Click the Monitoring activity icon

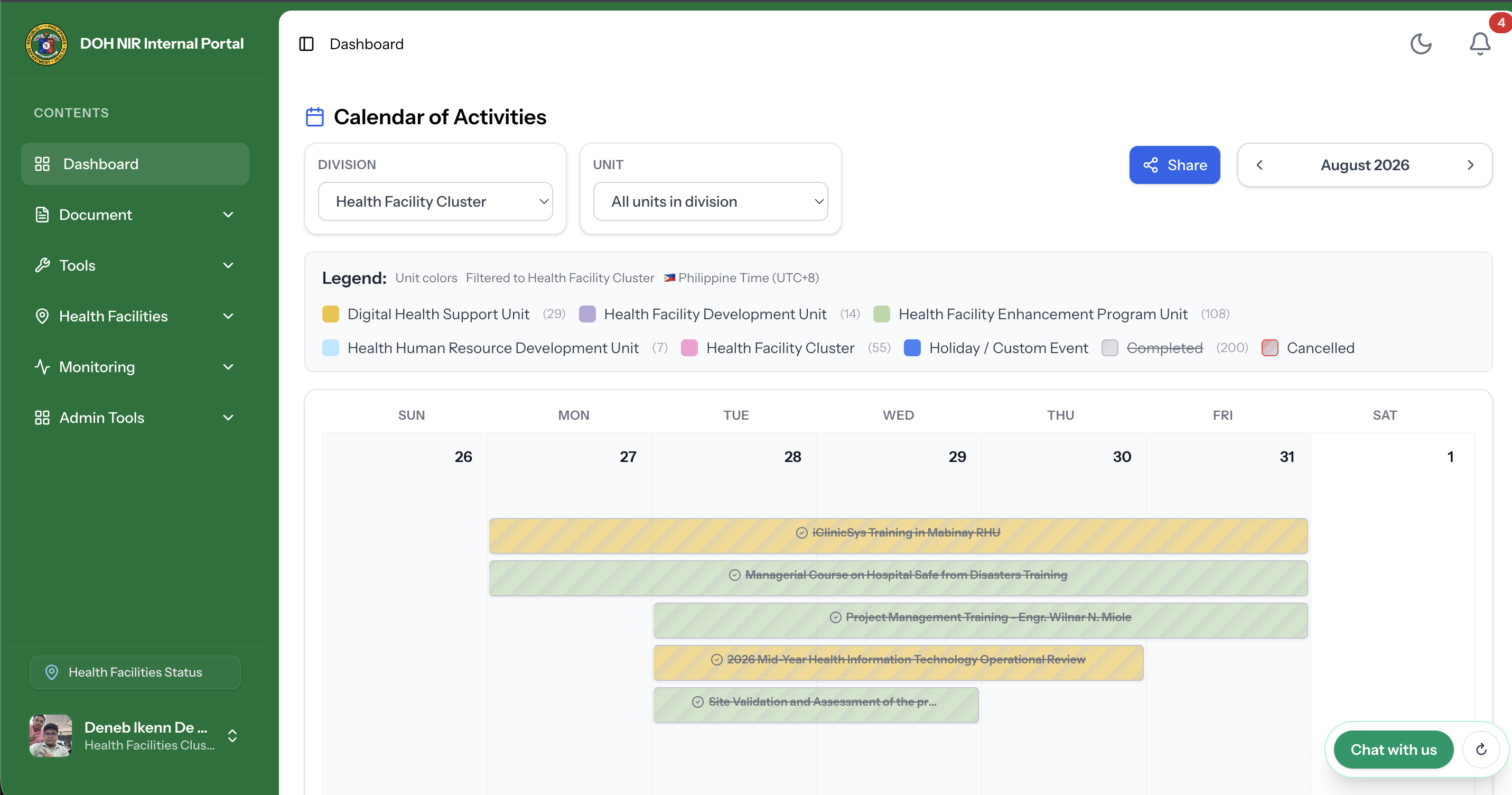(42, 367)
